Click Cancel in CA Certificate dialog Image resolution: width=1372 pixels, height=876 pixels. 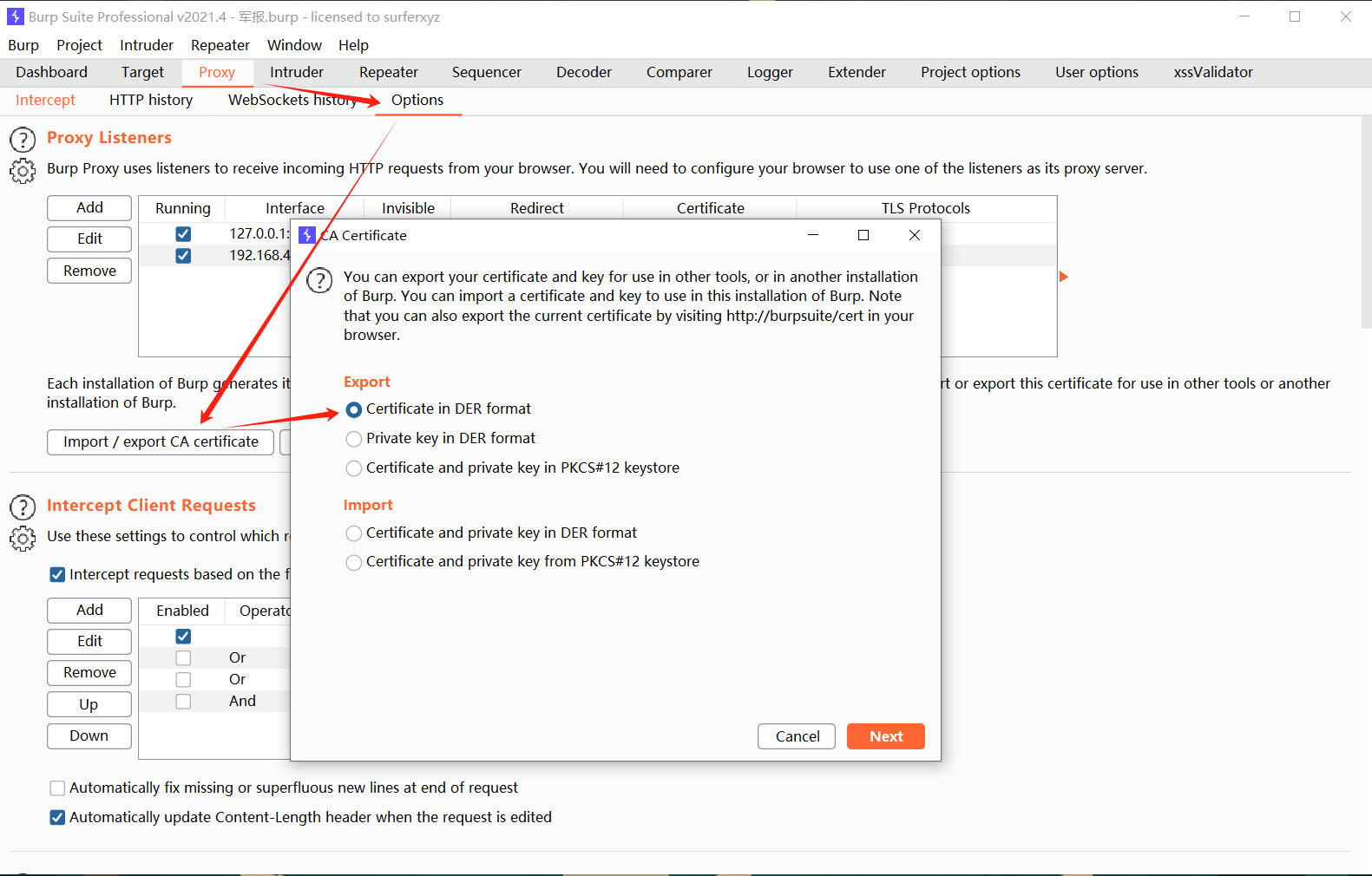(797, 736)
